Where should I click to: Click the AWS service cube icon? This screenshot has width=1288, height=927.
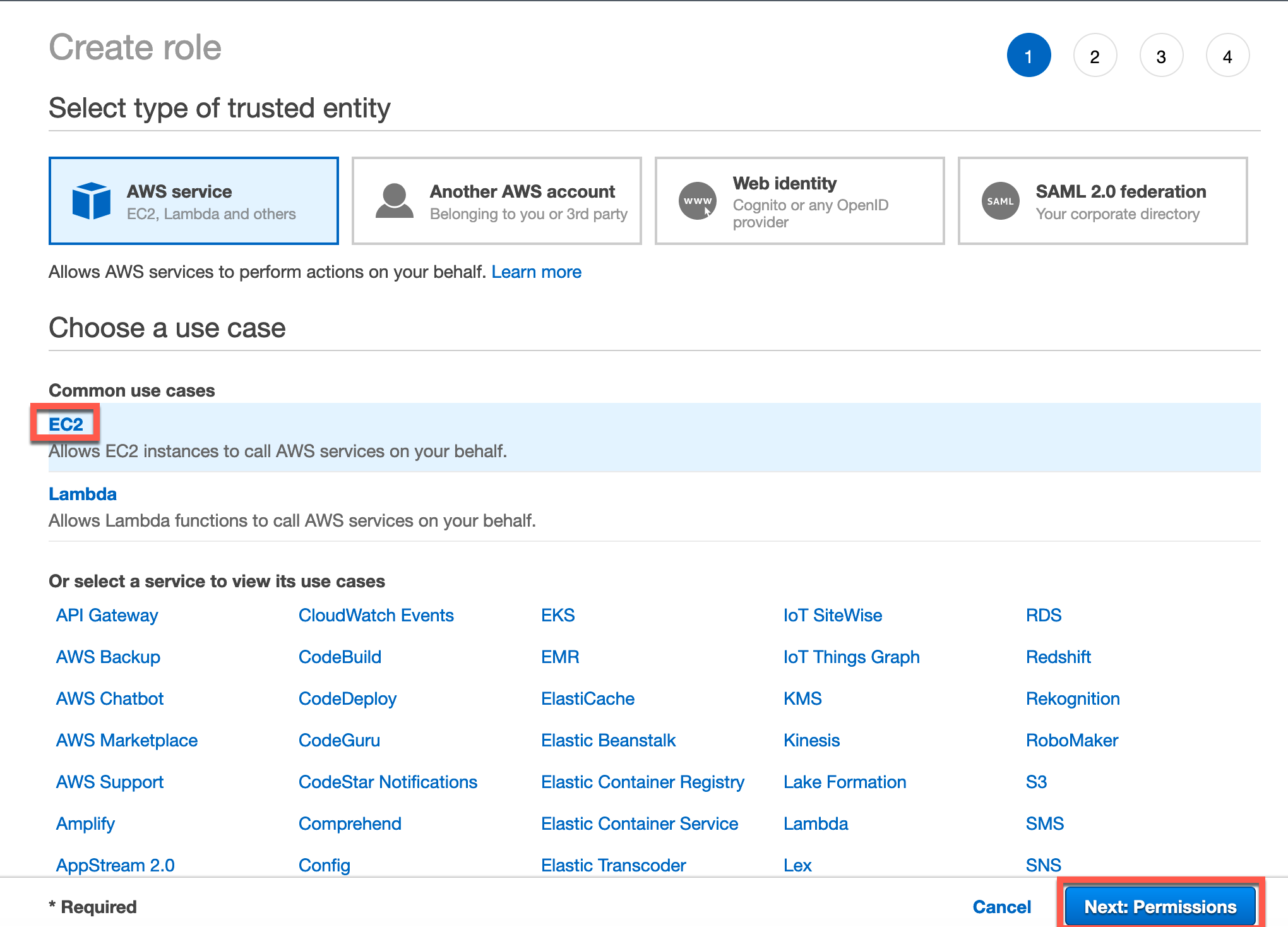[92, 201]
